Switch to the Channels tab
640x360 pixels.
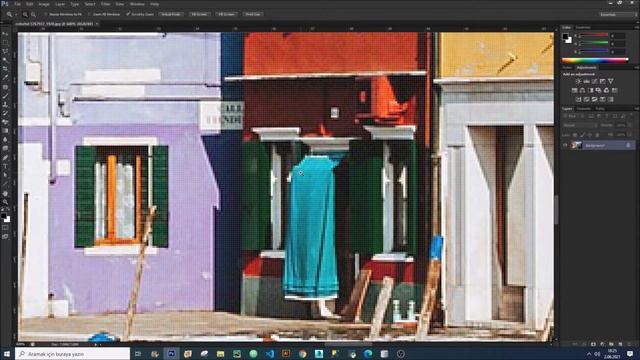click(x=584, y=109)
